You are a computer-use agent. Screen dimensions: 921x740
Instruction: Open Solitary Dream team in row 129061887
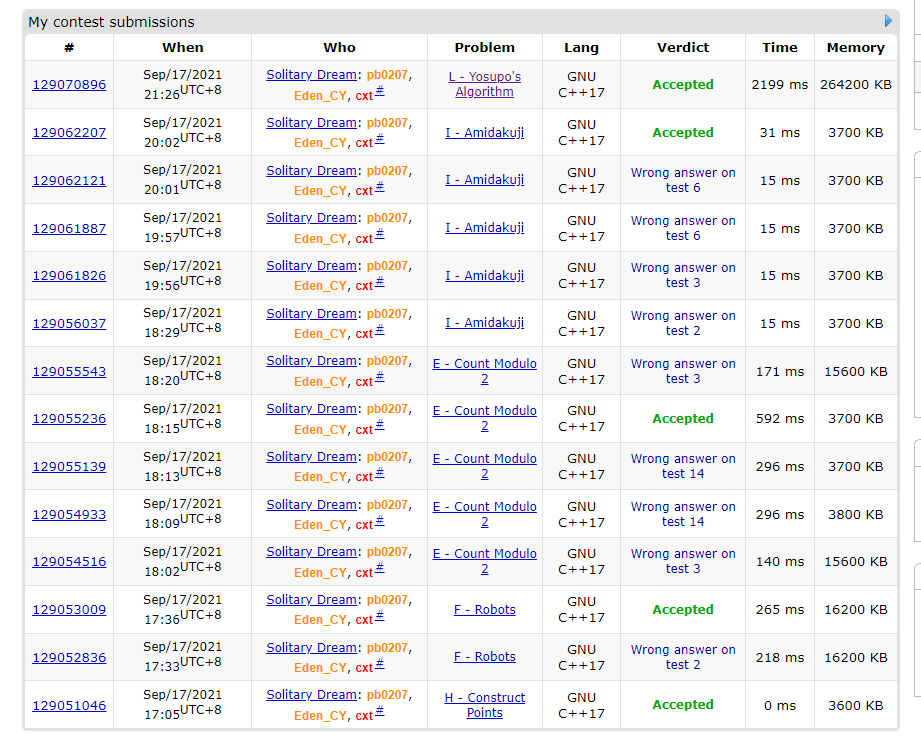[x=311, y=218]
